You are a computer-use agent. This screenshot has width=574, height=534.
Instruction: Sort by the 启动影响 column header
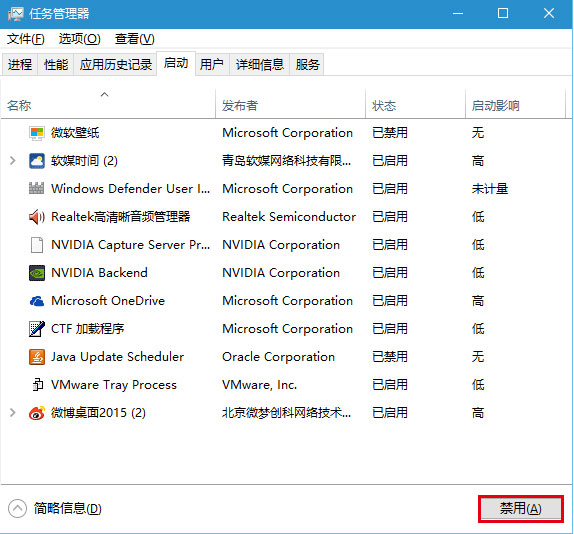coord(515,105)
